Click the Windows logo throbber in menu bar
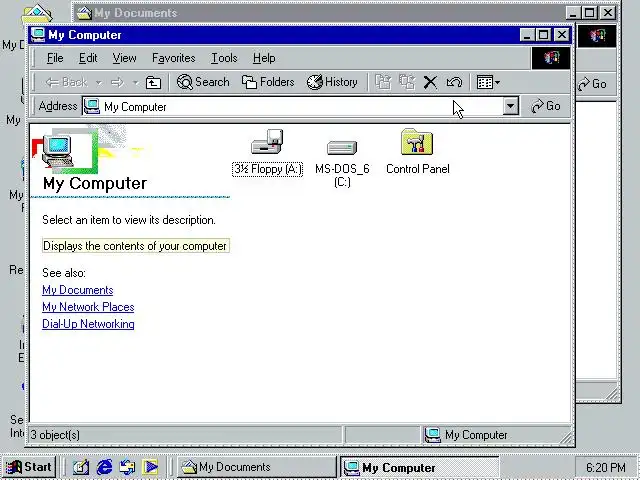This screenshot has height=480, width=640. tap(551, 58)
